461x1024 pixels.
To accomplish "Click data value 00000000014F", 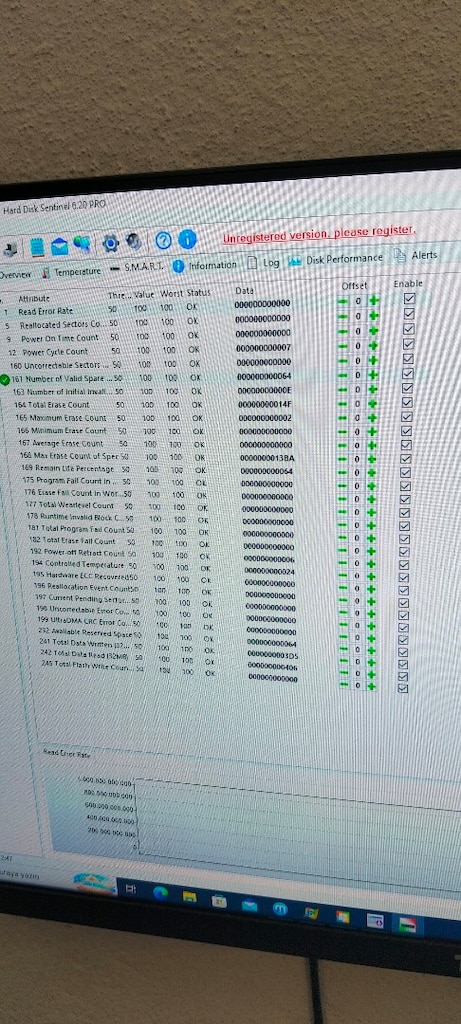I will coord(264,405).
